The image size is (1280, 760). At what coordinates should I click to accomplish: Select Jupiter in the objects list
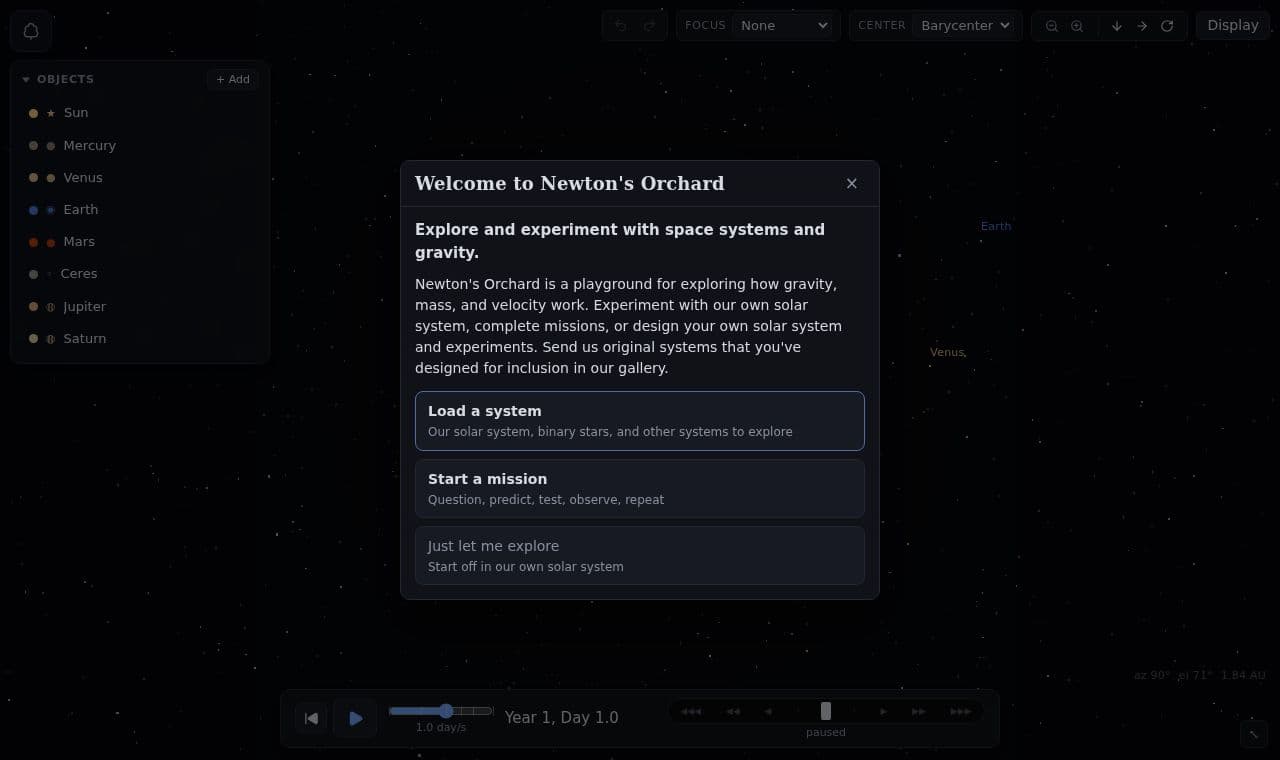140,306
